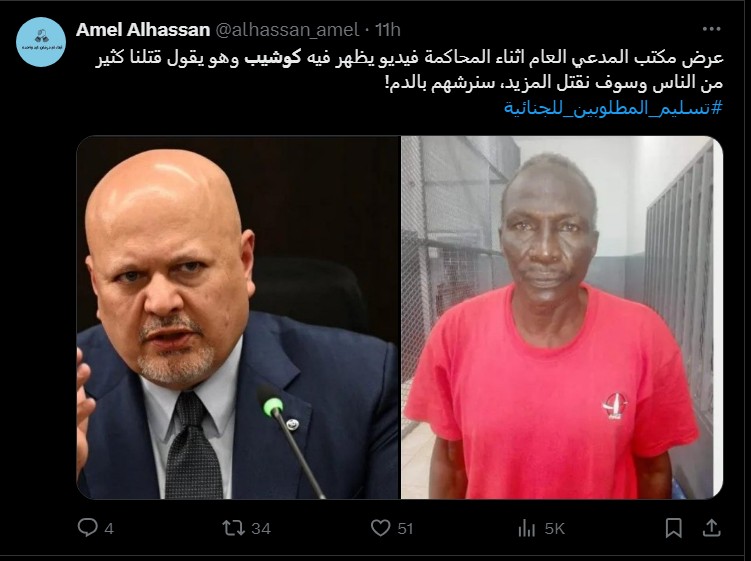Open the @alhassan_amel handle link

[x=287, y=30]
